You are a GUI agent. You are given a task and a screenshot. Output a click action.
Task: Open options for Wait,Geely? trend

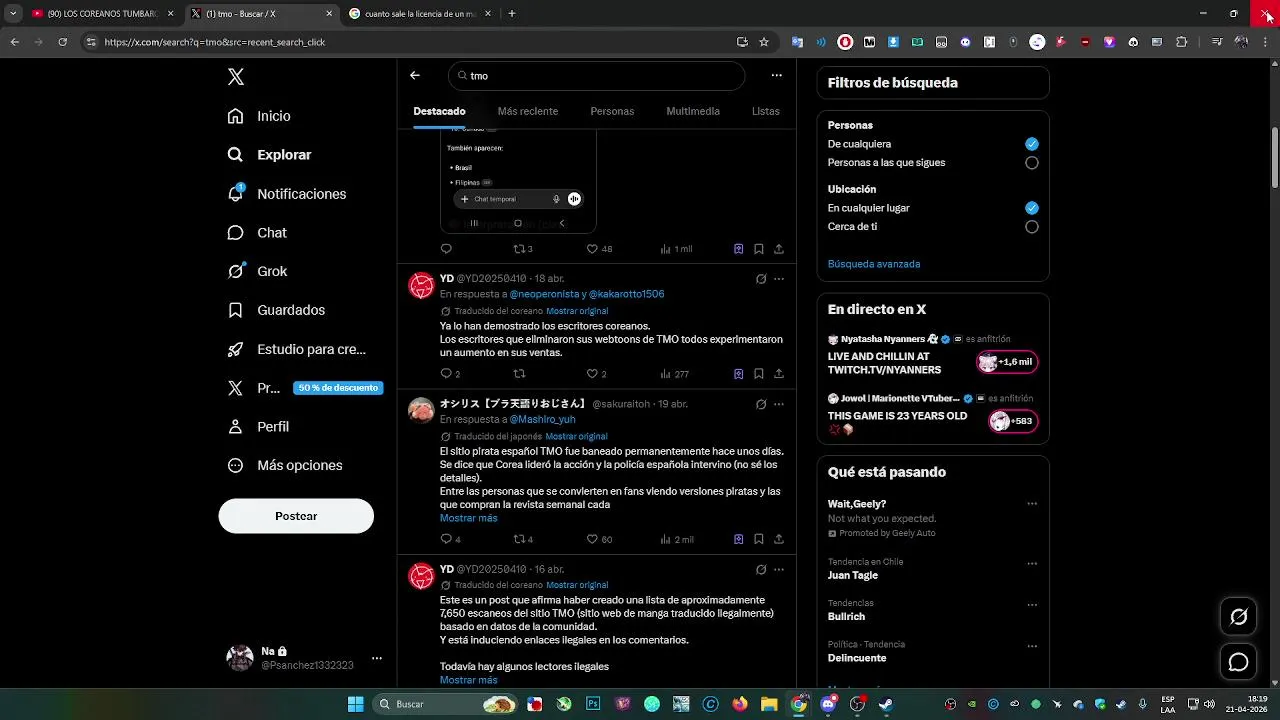coord(1032,504)
